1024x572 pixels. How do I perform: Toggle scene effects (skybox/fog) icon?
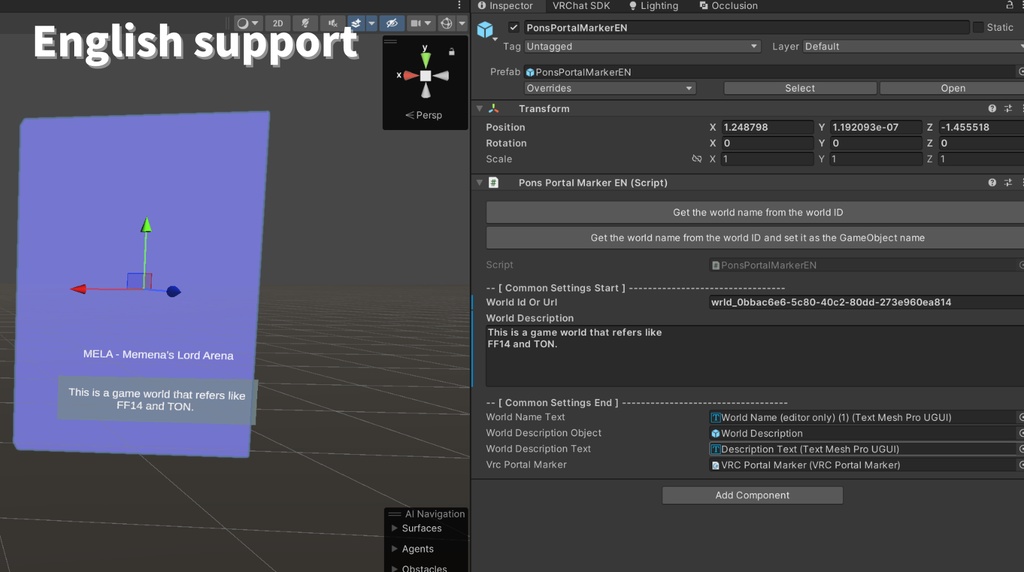pos(356,23)
